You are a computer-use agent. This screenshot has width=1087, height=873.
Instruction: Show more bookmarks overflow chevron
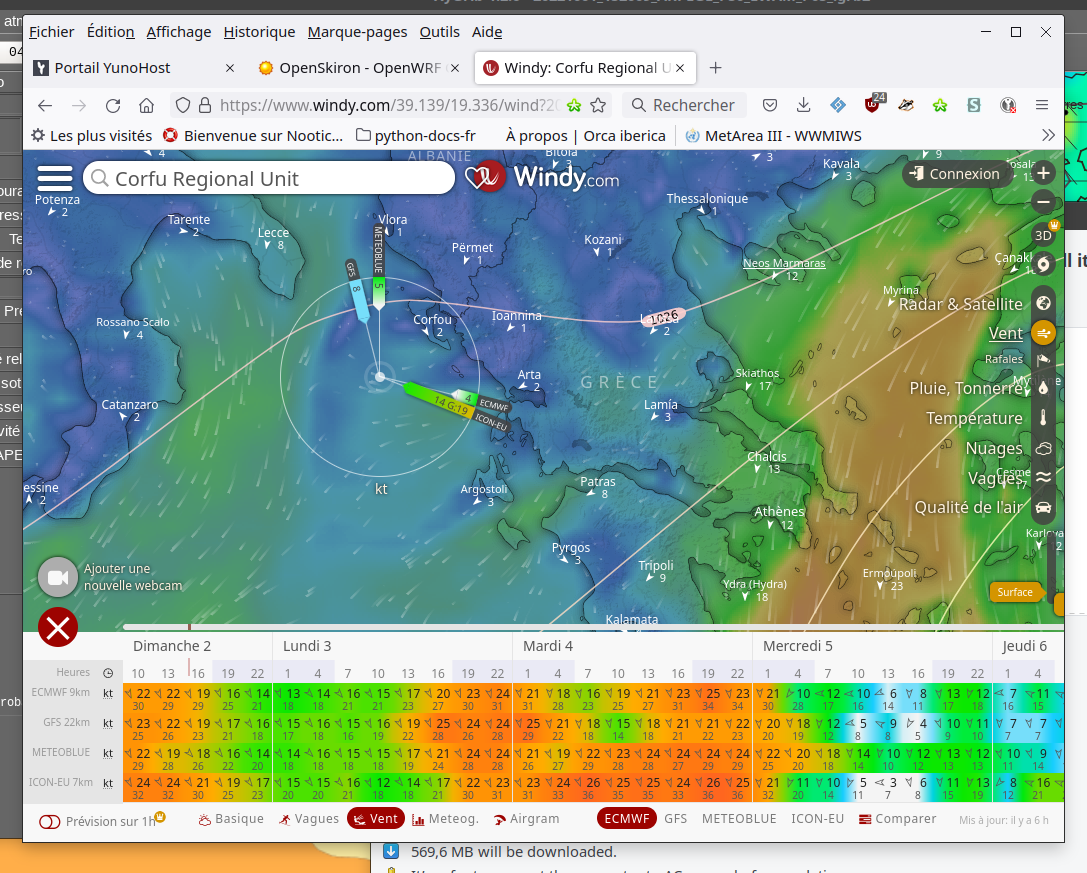(x=1048, y=135)
